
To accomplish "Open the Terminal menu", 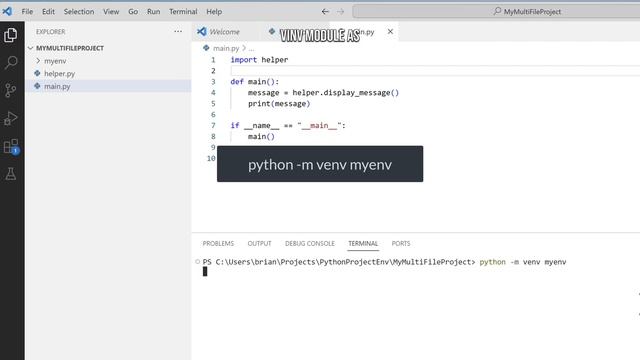I will 183,11.
